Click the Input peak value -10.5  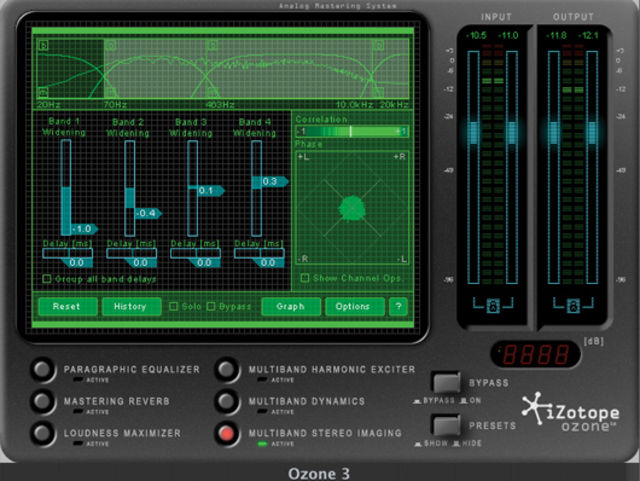[476, 36]
